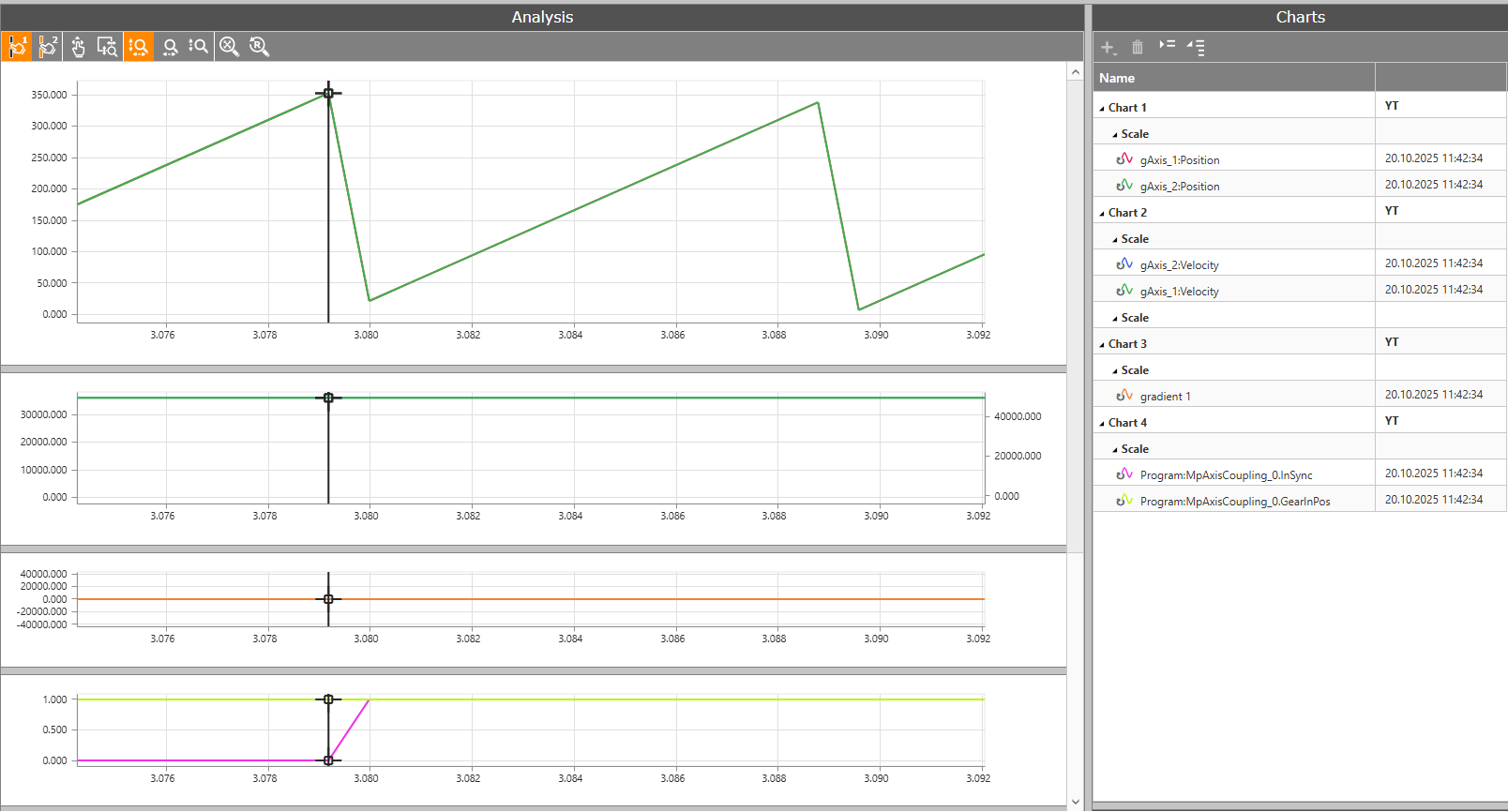This screenshot has width=1508, height=812.
Task: Toggle the horizontal and vertical zoom mode
Action: pyautogui.click(x=139, y=46)
